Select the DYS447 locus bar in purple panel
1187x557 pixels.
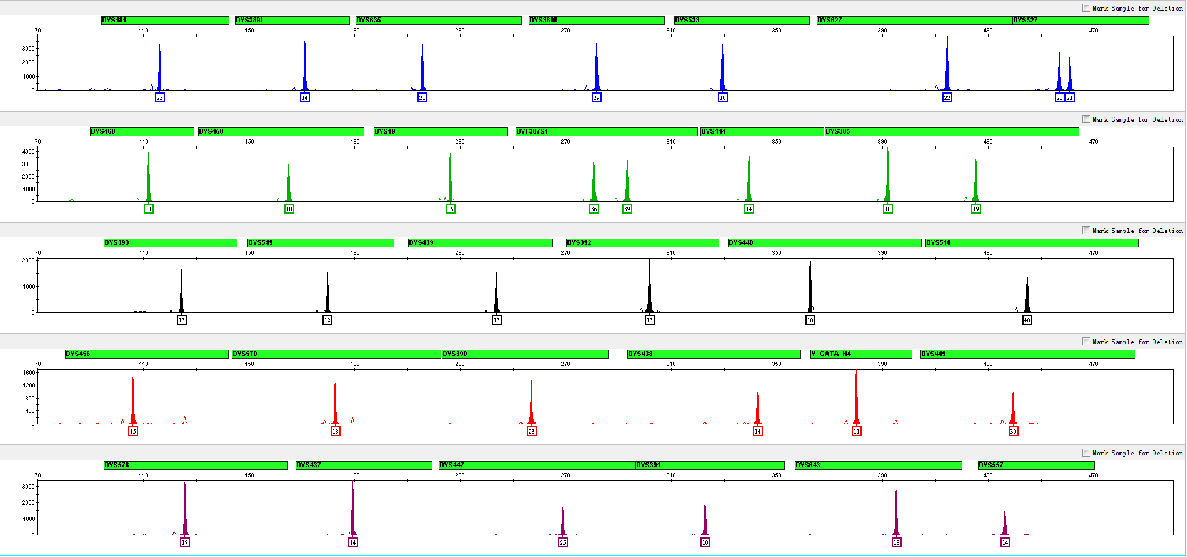coord(537,465)
